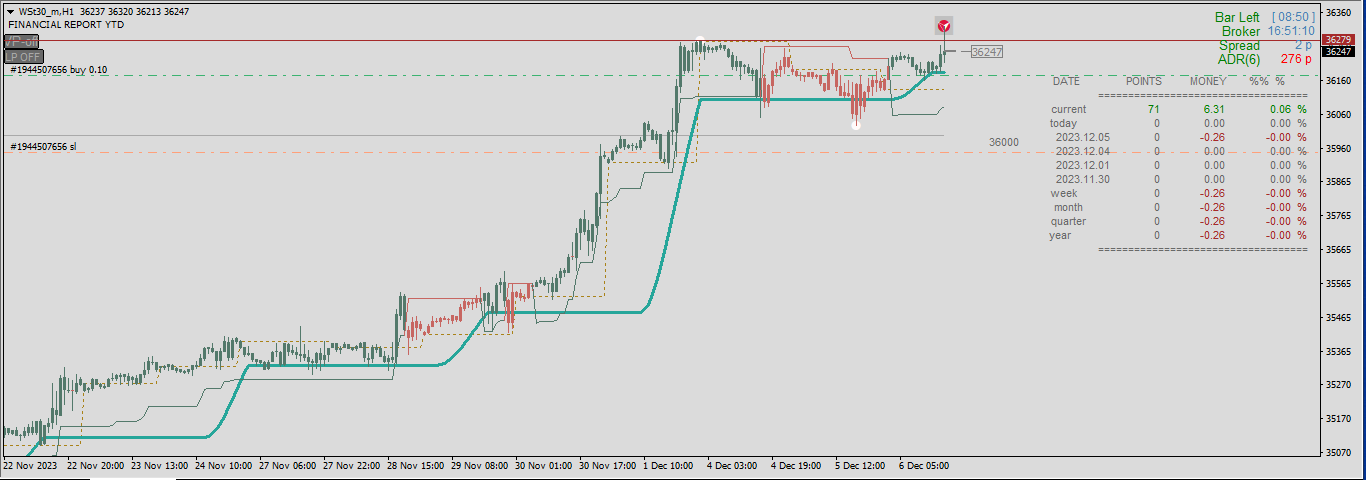Select the #1944507656 buy 0.10 order label
This screenshot has height=480, width=1366.
pyautogui.click(x=58, y=70)
